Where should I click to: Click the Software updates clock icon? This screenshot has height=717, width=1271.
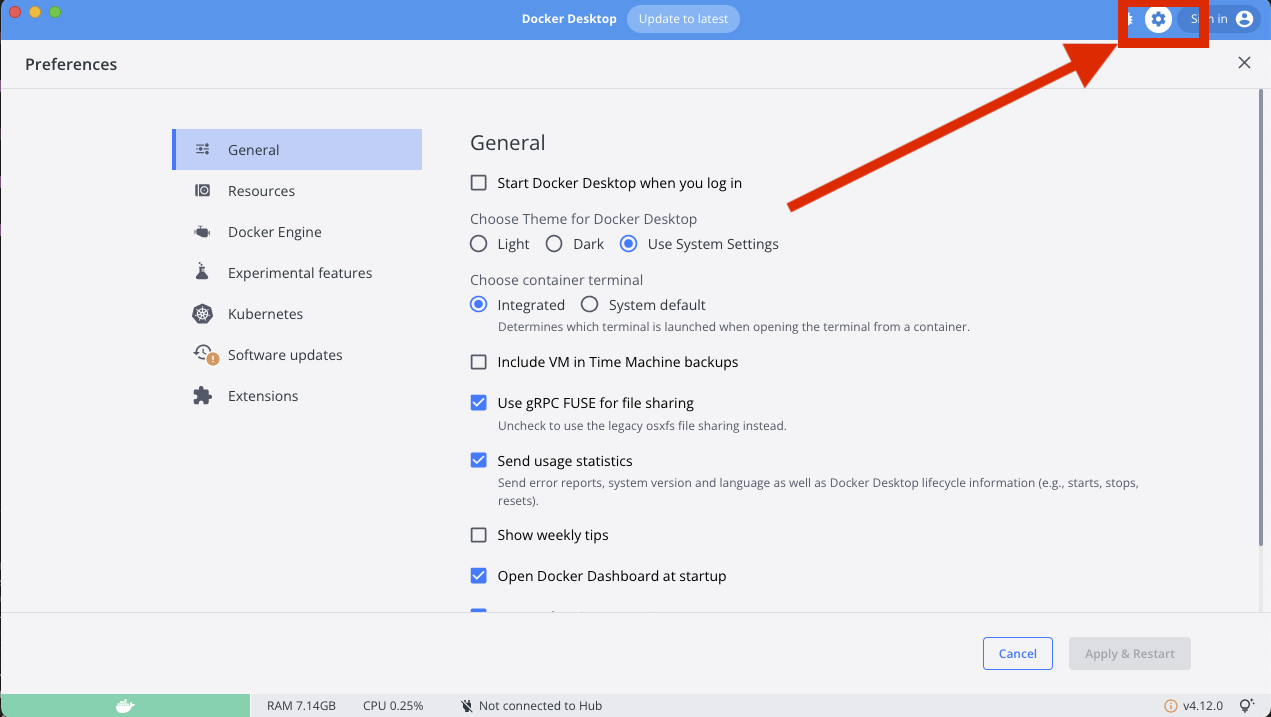[x=204, y=354]
